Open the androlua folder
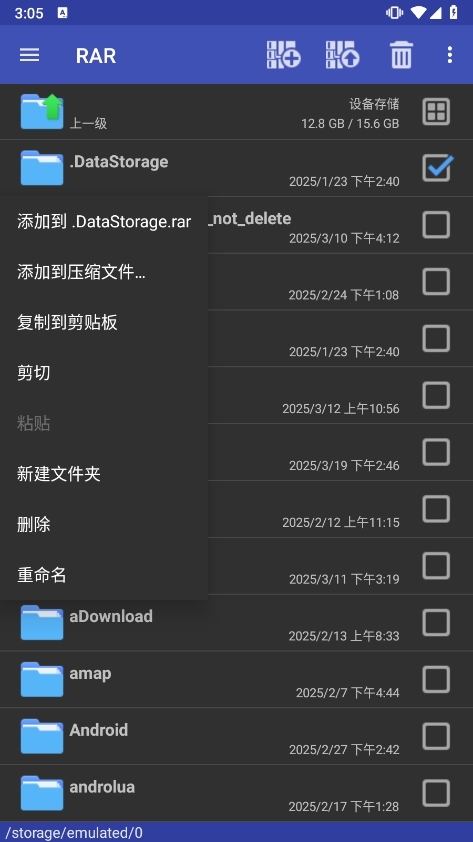 (236, 793)
